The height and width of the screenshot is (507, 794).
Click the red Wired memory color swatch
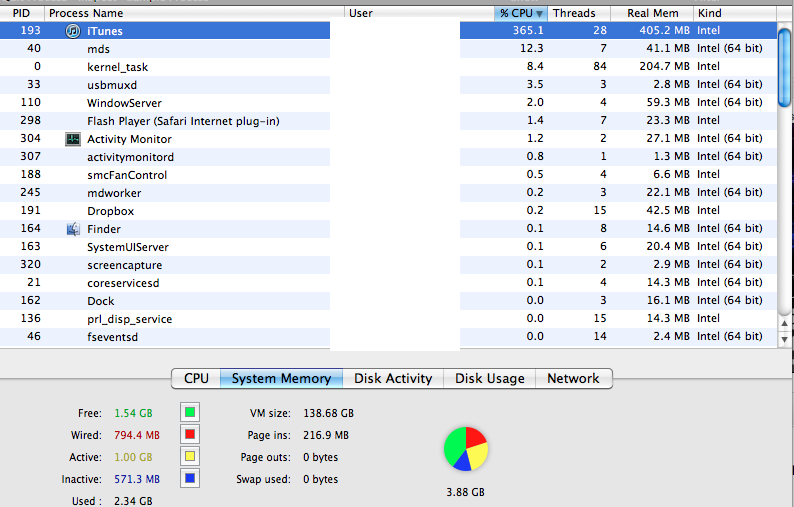(190, 434)
